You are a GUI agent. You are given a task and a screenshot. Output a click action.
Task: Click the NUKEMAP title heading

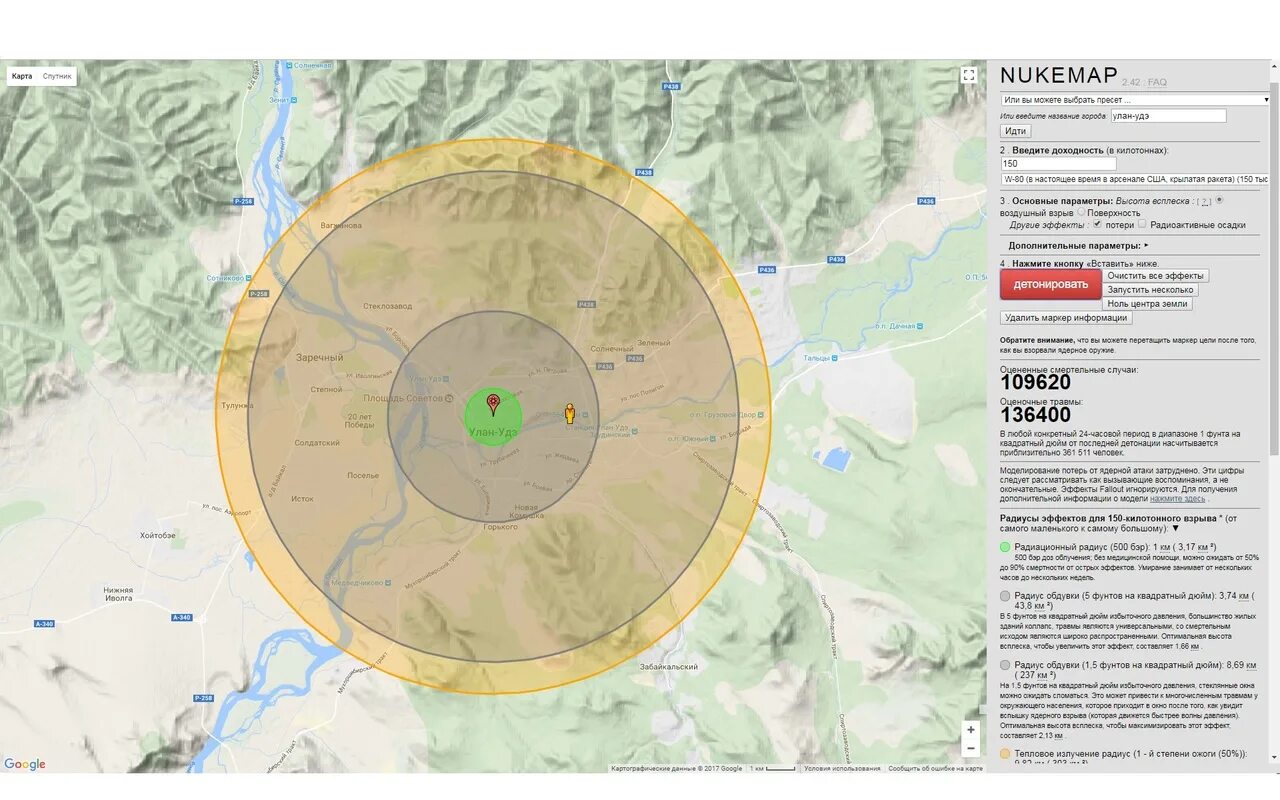coord(1059,76)
